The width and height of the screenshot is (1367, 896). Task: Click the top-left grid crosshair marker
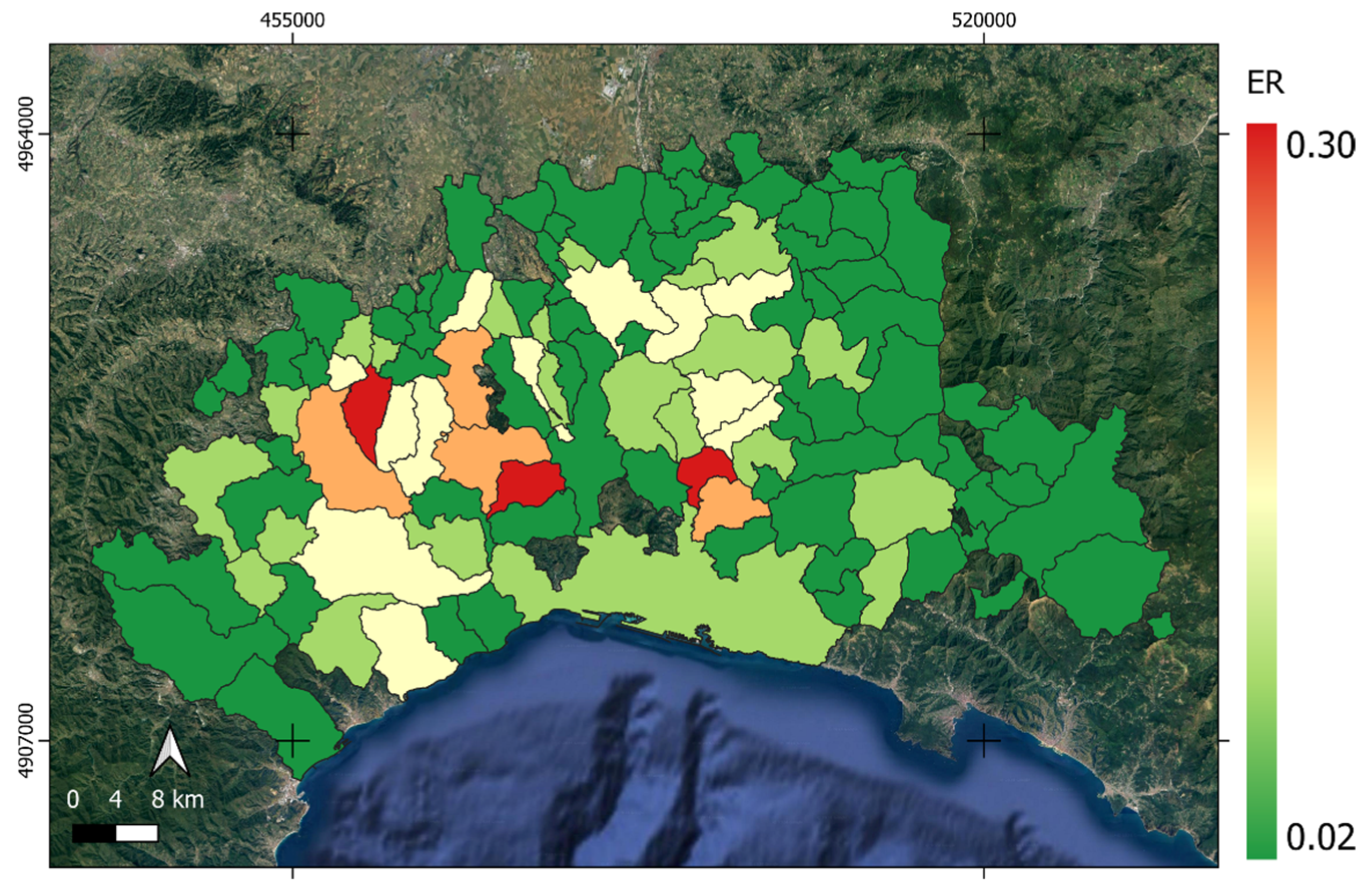pyautogui.click(x=293, y=134)
